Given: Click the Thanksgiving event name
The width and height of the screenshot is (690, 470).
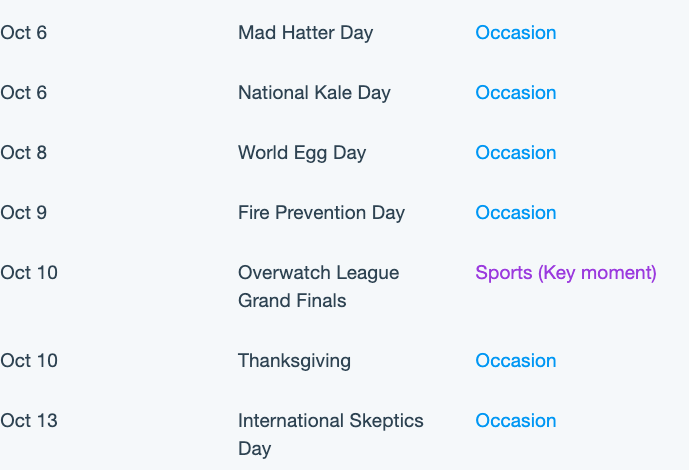Looking at the screenshot, I should (x=294, y=361).
